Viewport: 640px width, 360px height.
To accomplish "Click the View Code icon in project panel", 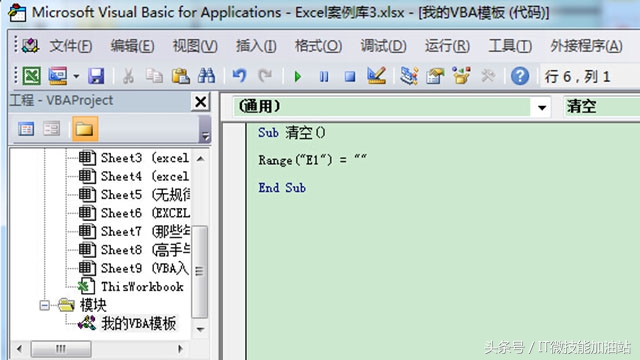I will coord(26,129).
